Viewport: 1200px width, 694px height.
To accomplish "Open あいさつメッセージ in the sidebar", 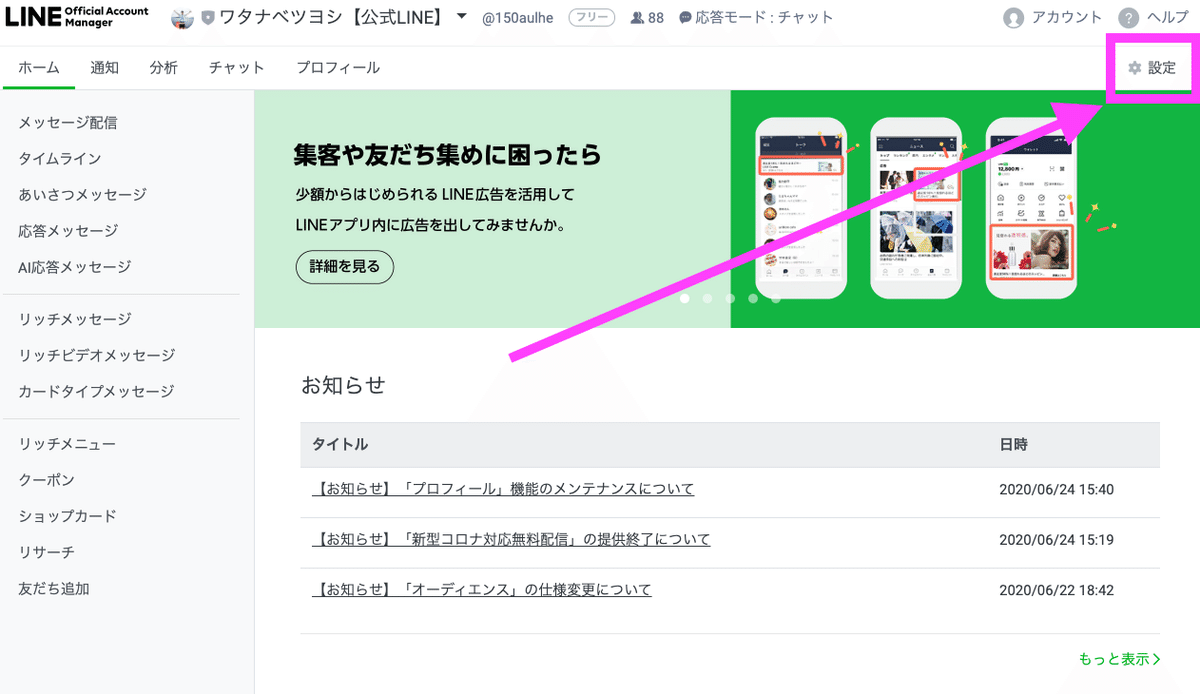I will click(x=83, y=195).
